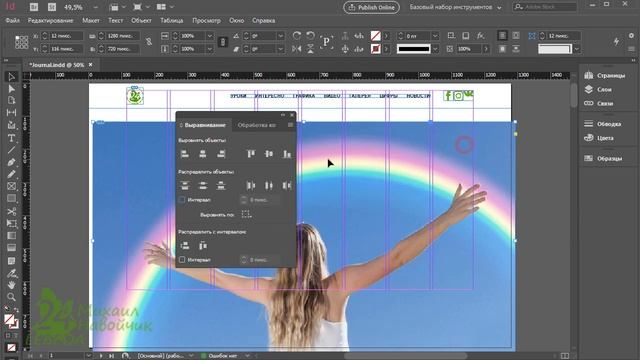
Task: Align horizontal centers icon in align panel
Action: (x=202, y=154)
